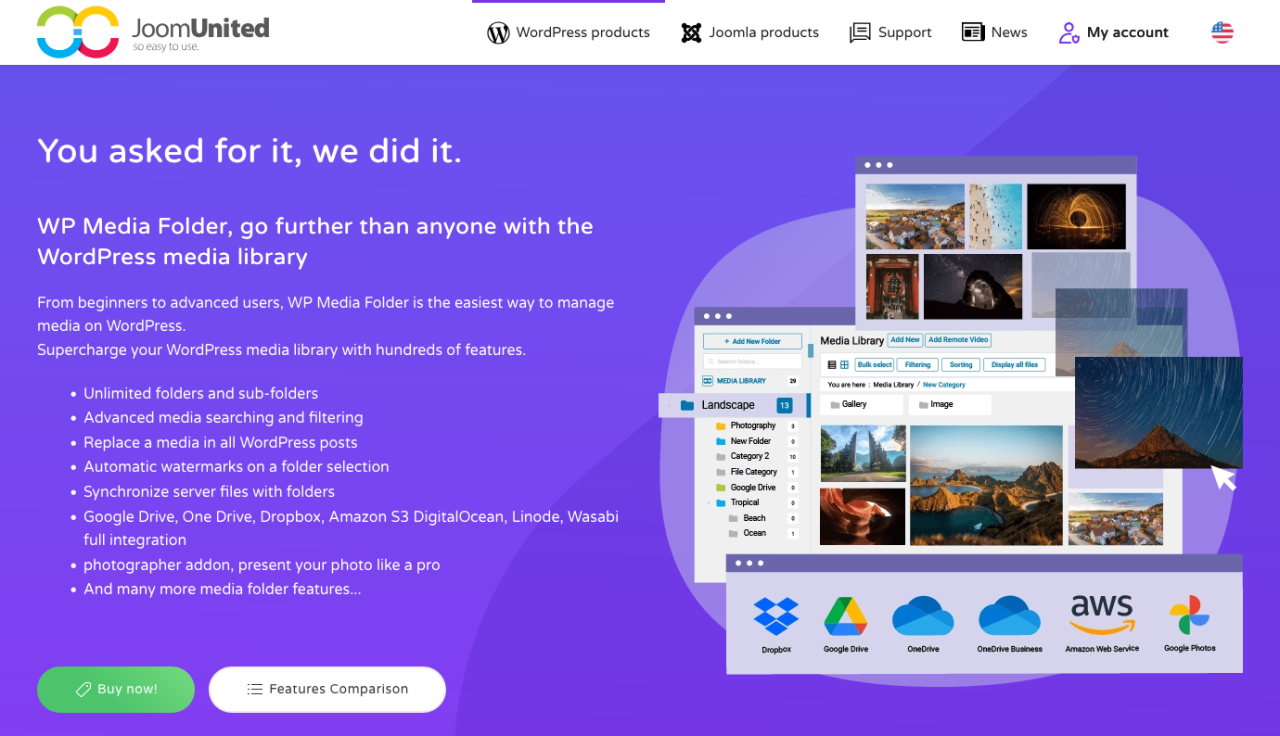Open the WordPress products menu
This screenshot has height=736, width=1280.
568,33
